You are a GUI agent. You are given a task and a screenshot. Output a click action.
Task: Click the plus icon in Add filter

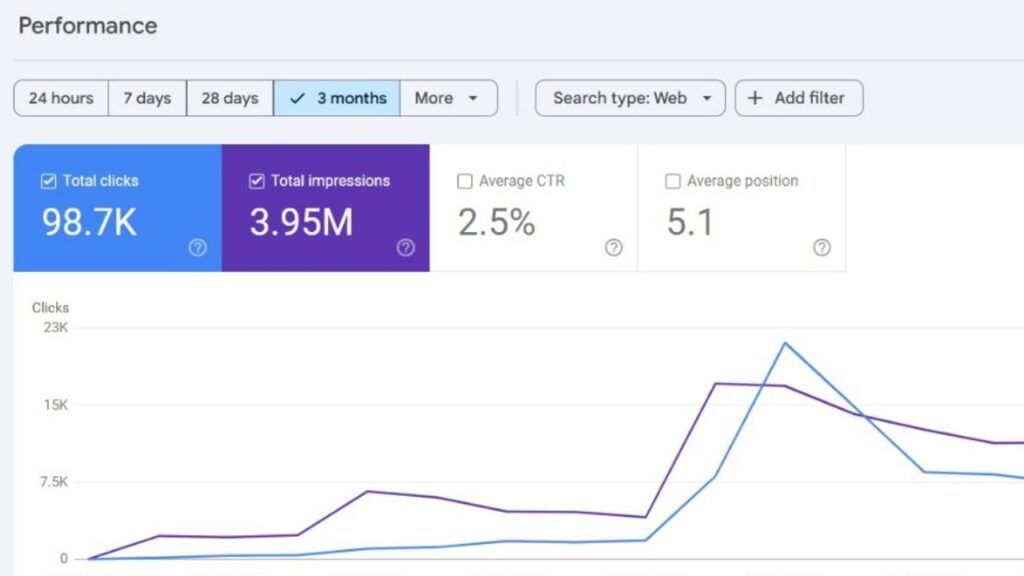pyautogui.click(x=755, y=98)
